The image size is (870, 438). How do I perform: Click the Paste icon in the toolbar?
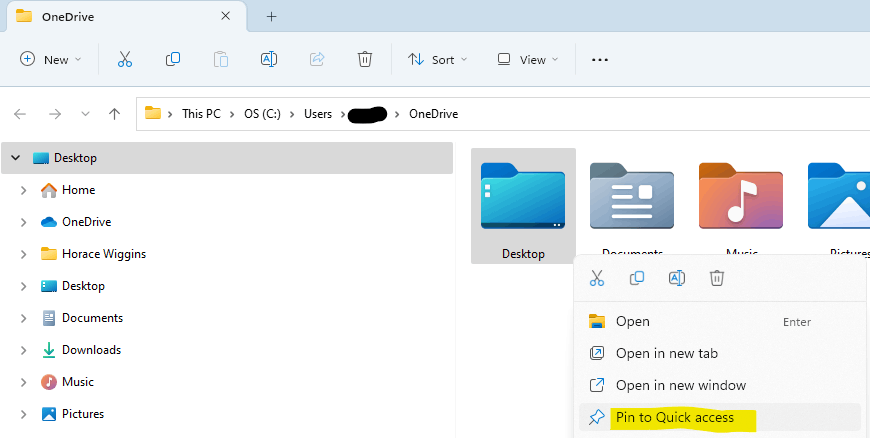point(221,59)
